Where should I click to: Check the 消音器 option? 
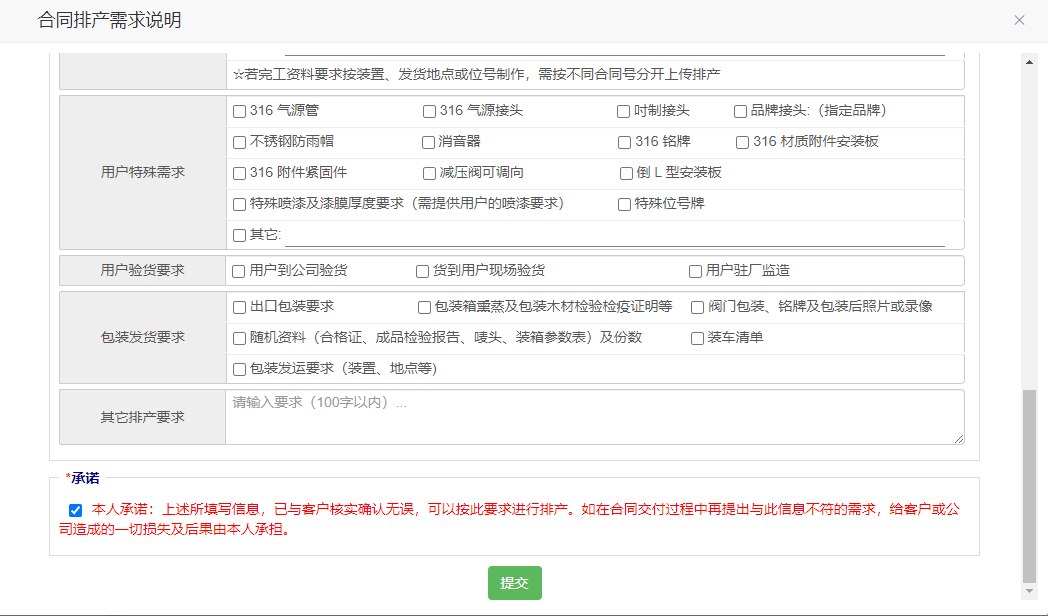[428, 142]
